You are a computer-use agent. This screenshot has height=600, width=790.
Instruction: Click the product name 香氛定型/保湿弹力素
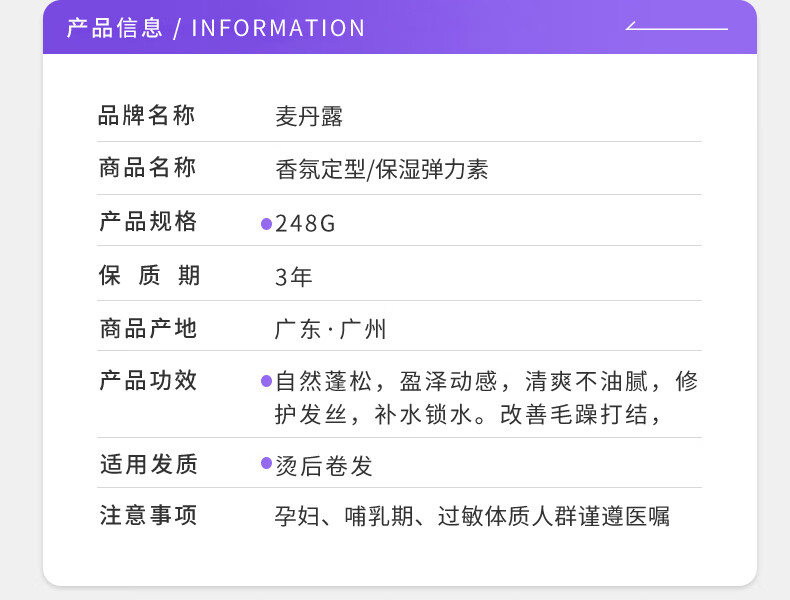tap(381, 169)
